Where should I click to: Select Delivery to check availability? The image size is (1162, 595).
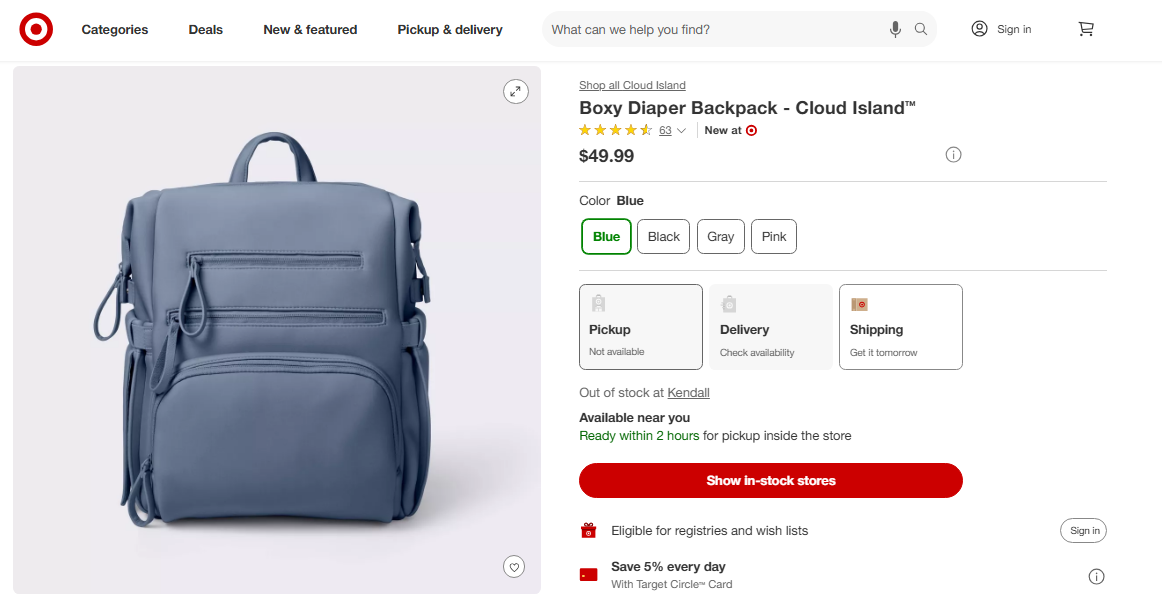coord(770,327)
